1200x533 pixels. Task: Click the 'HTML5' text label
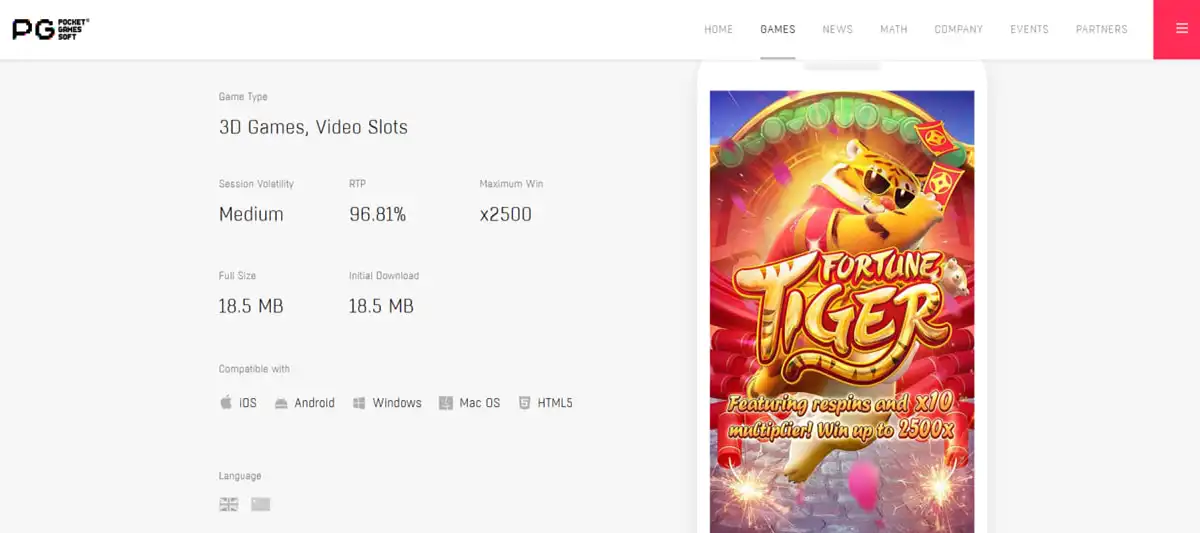555,403
